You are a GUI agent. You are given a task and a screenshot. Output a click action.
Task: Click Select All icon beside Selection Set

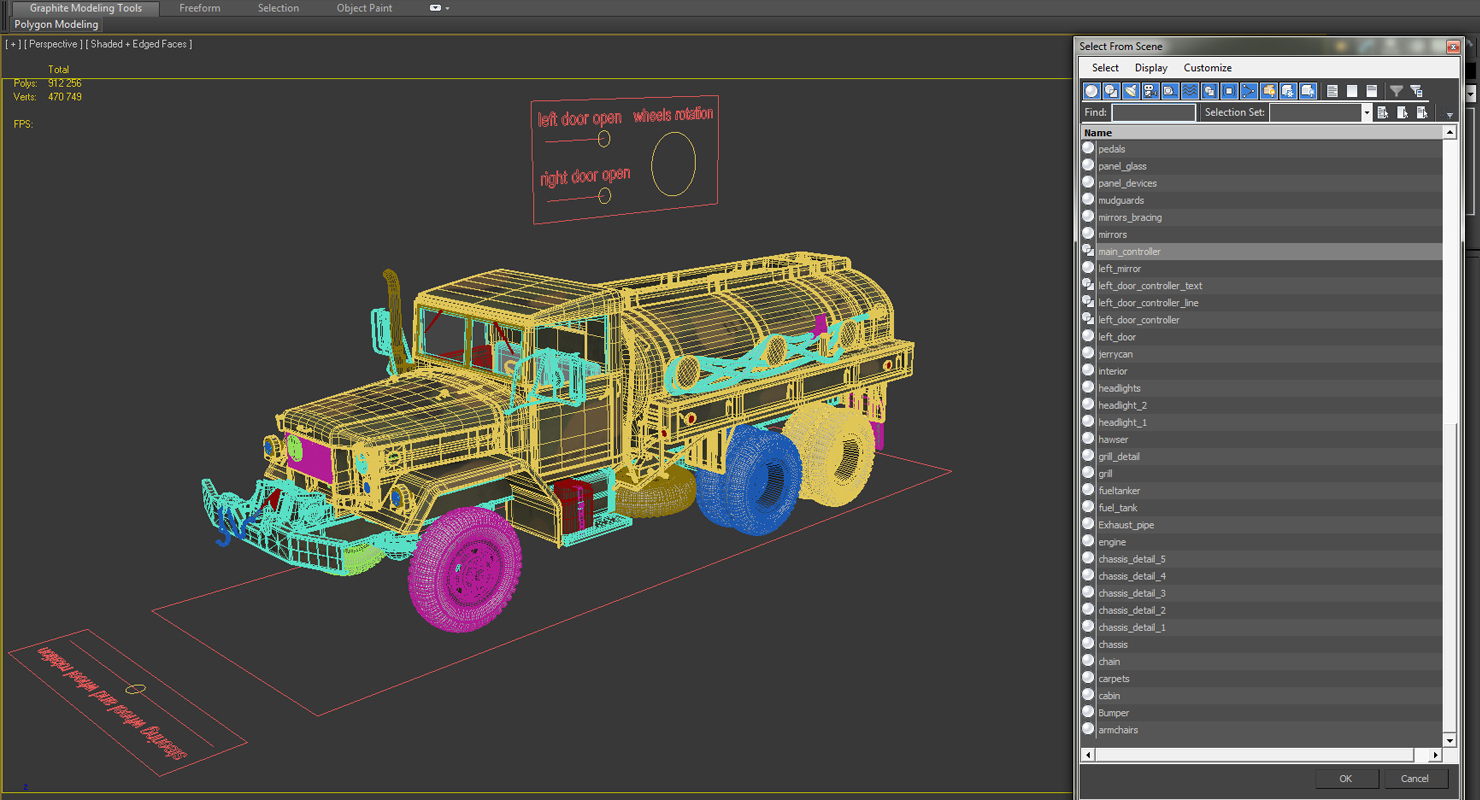coord(1383,112)
